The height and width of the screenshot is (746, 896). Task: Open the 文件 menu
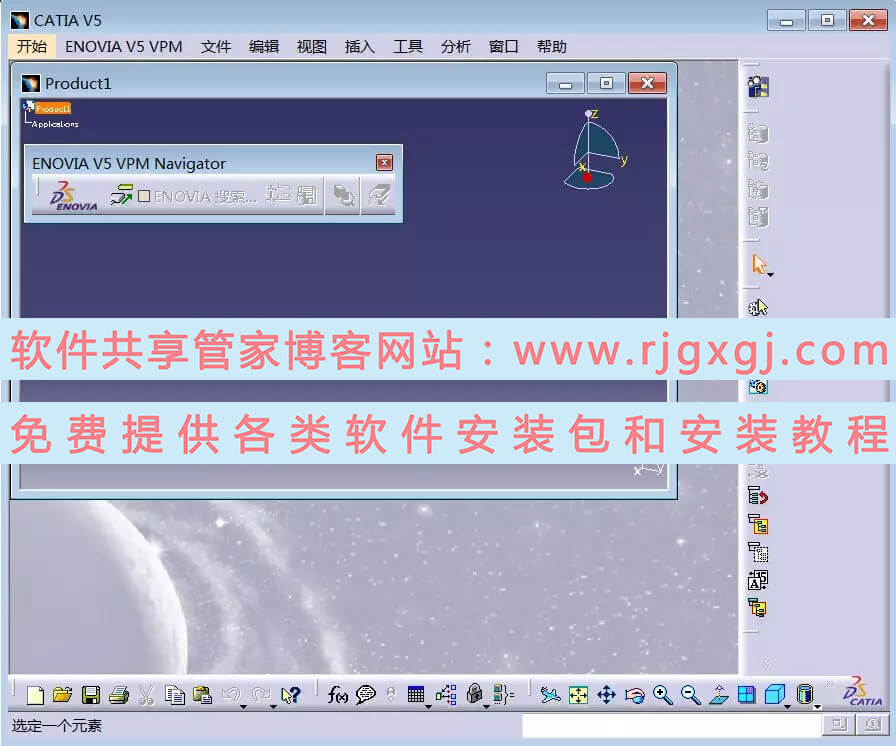coord(215,46)
